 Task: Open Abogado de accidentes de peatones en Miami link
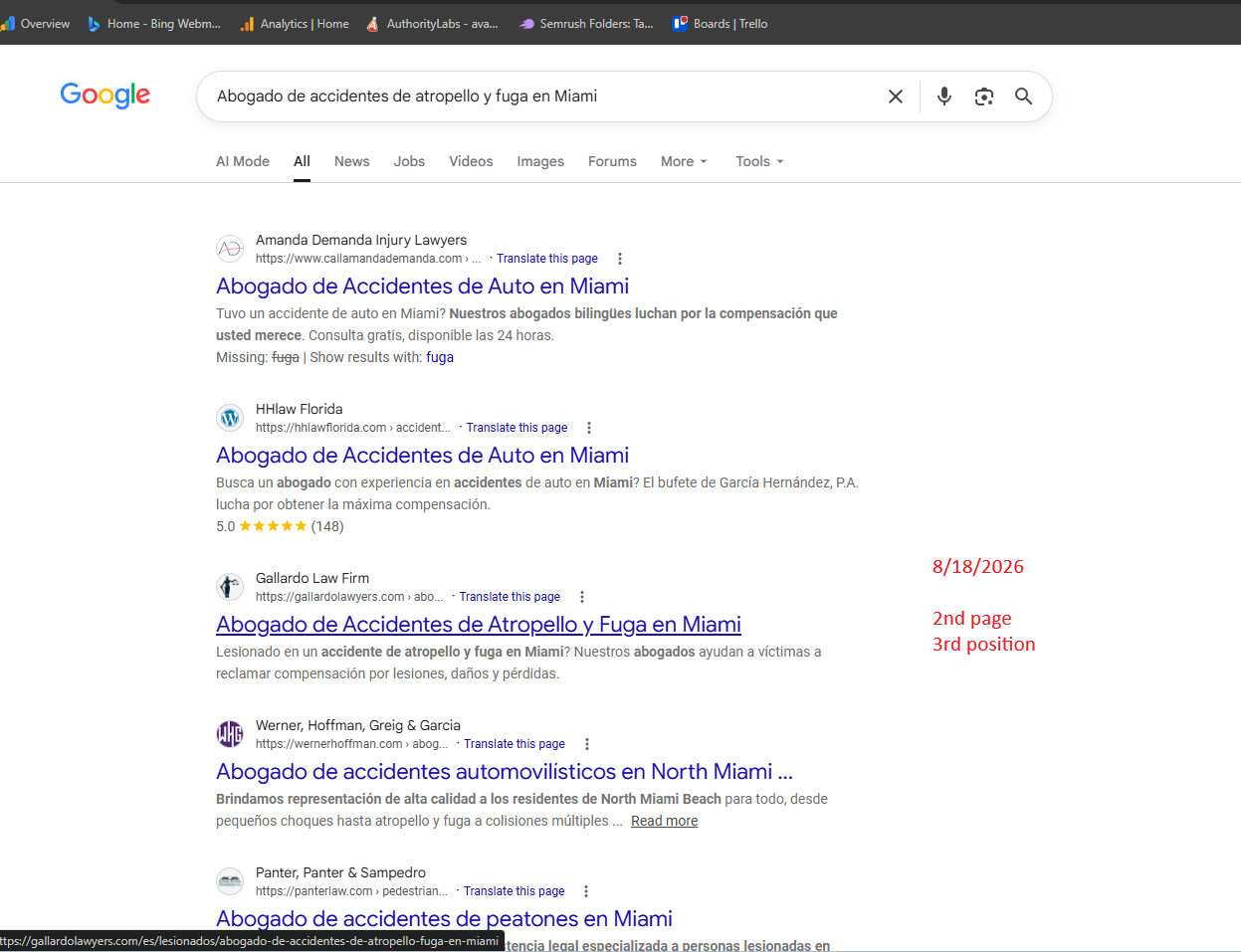coord(444,919)
